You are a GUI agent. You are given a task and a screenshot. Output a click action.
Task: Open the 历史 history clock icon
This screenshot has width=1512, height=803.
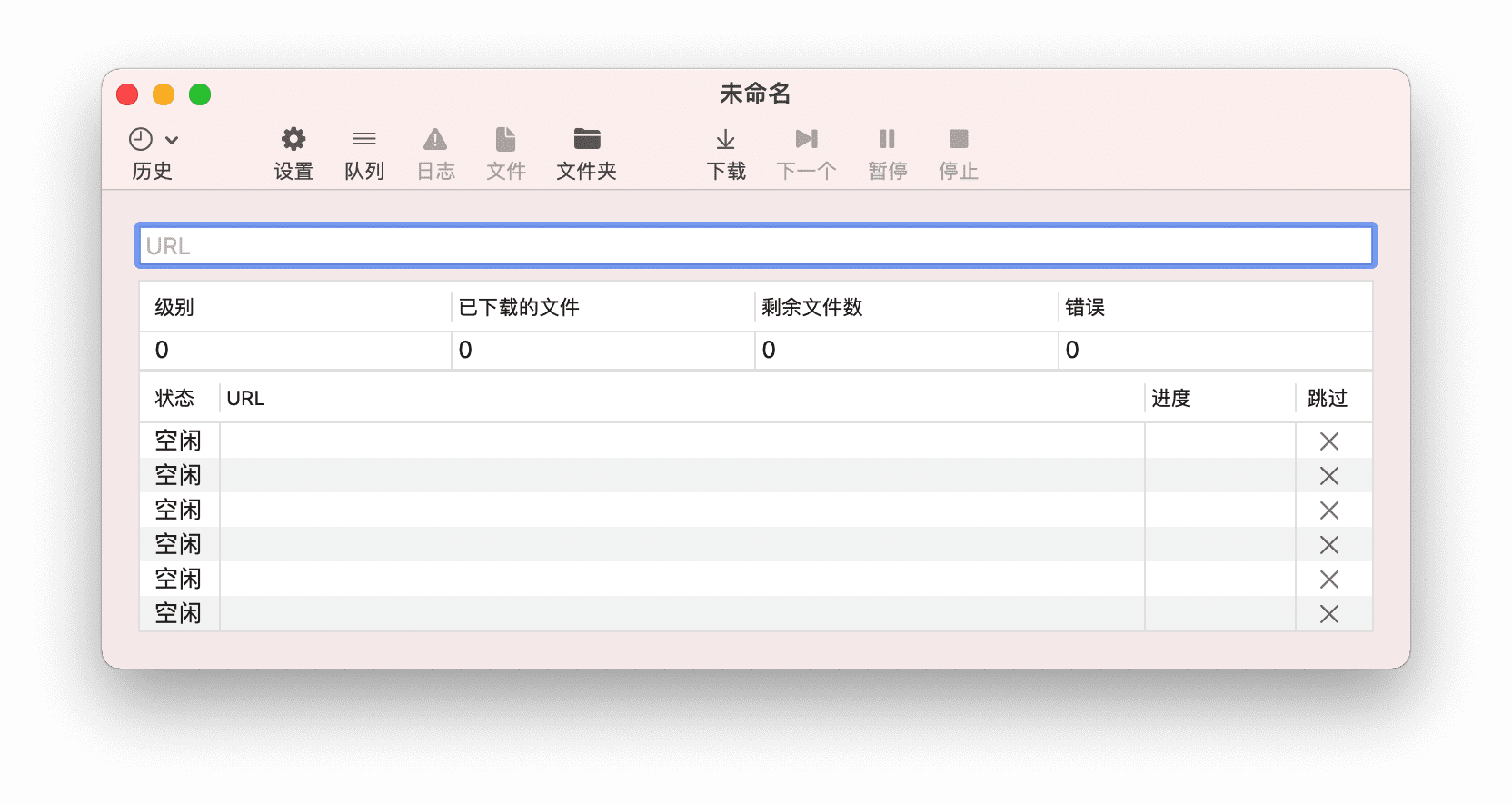click(141, 139)
